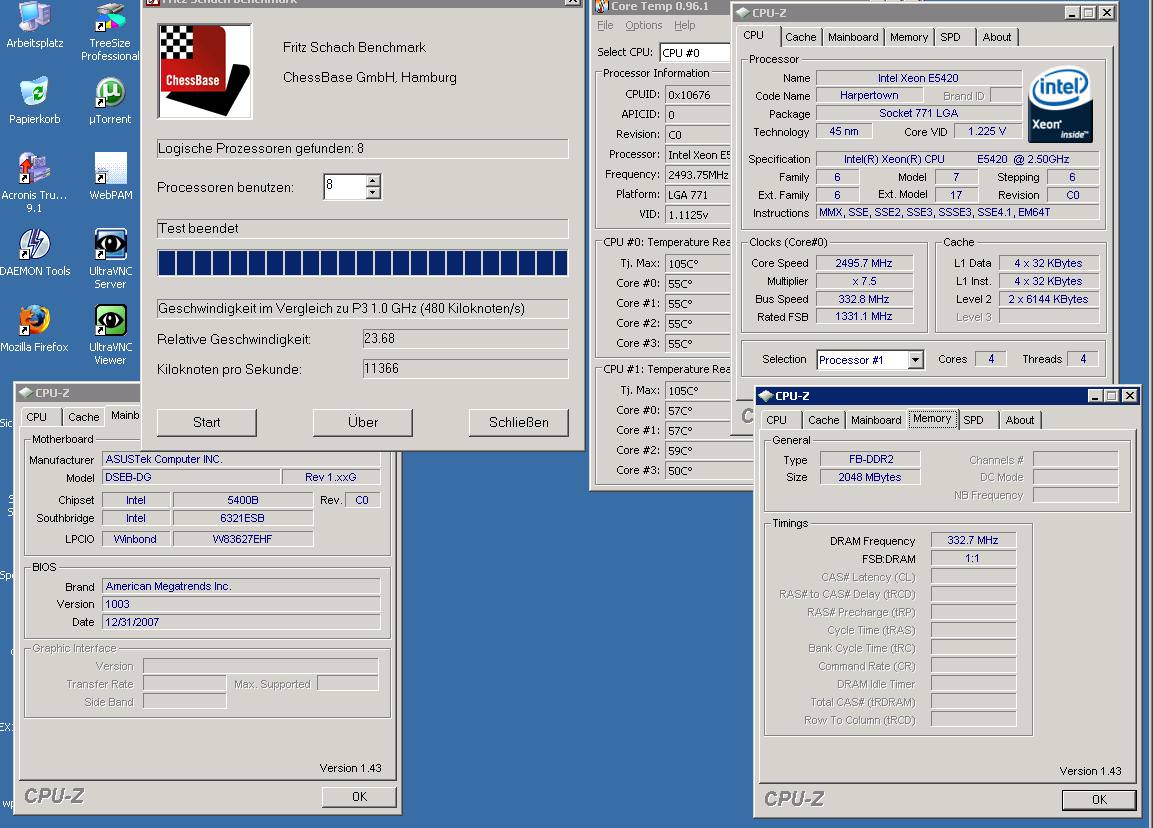Open the Arbeitsplatz desktop icon

coord(35,25)
